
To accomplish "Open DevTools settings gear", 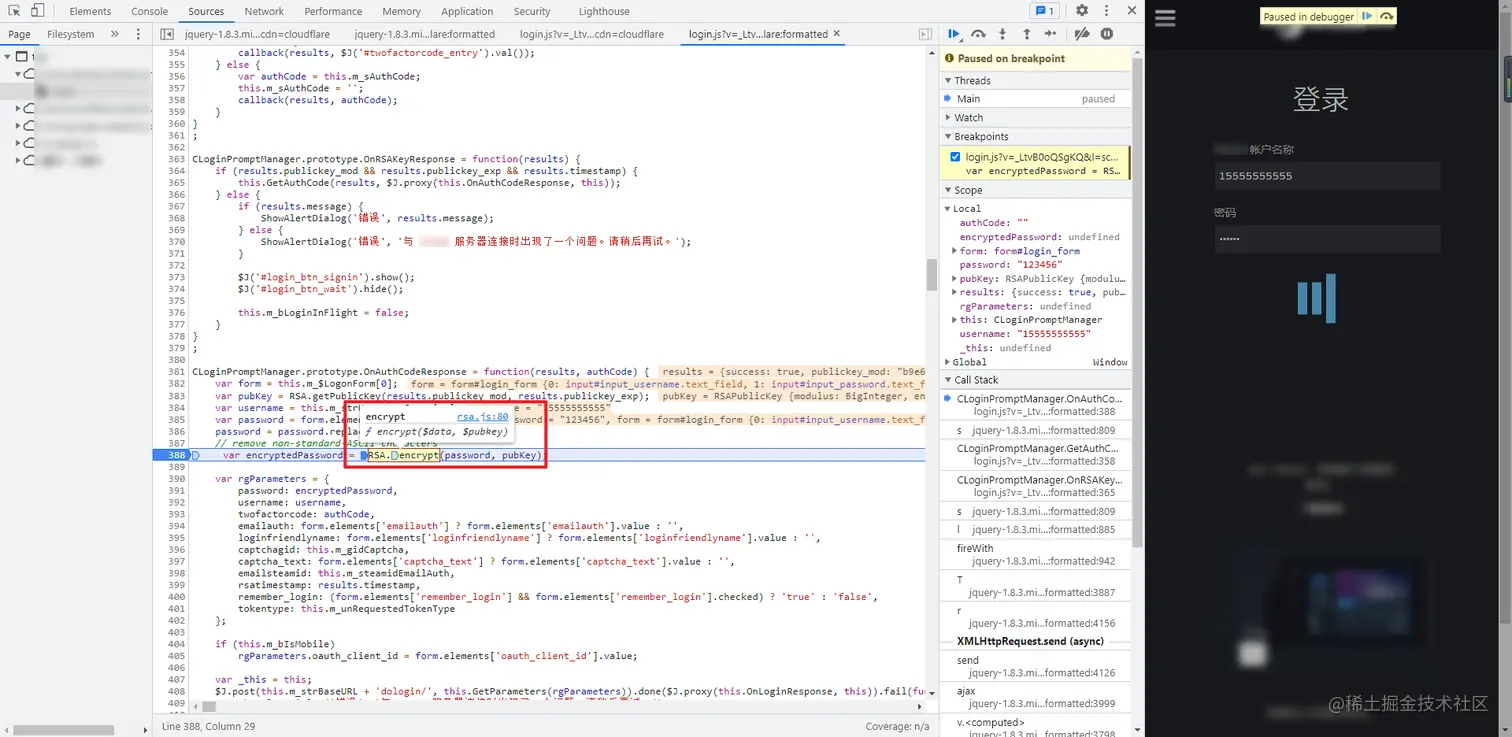I will click(x=1082, y=11).
